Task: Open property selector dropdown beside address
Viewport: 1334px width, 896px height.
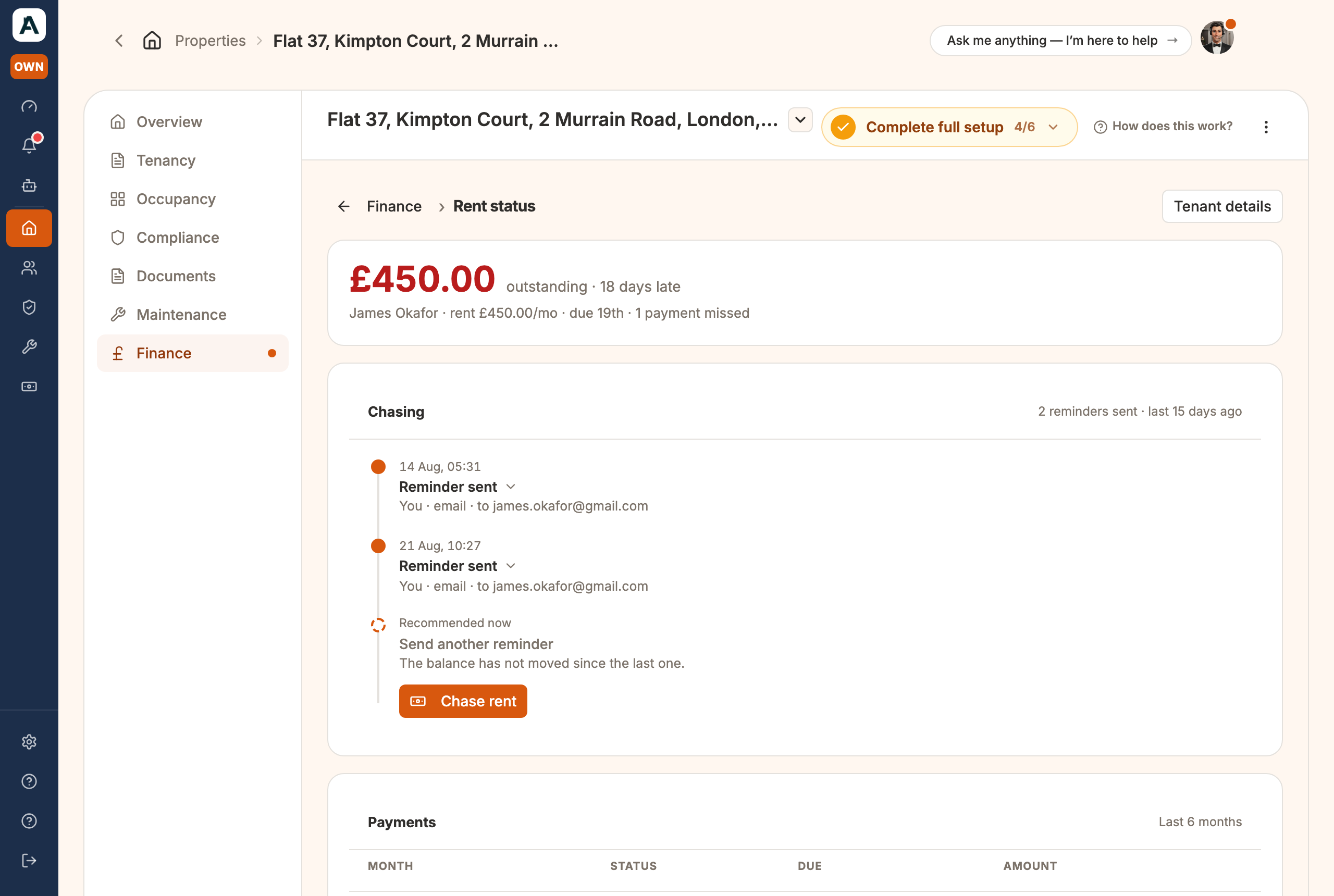Action: pyautogui.click(x=800, y=120)
